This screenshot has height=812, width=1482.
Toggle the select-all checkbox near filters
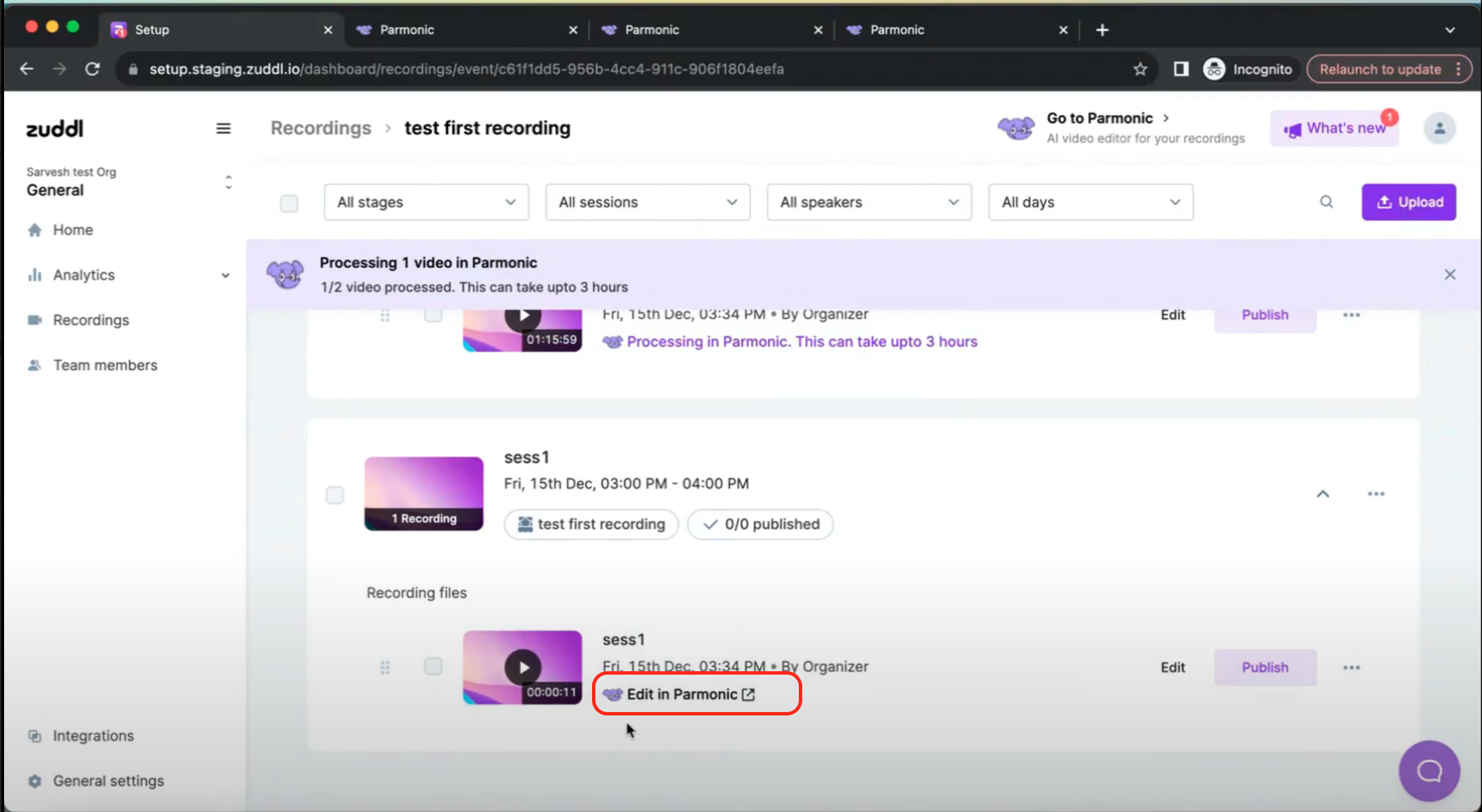tap(289, 203)
